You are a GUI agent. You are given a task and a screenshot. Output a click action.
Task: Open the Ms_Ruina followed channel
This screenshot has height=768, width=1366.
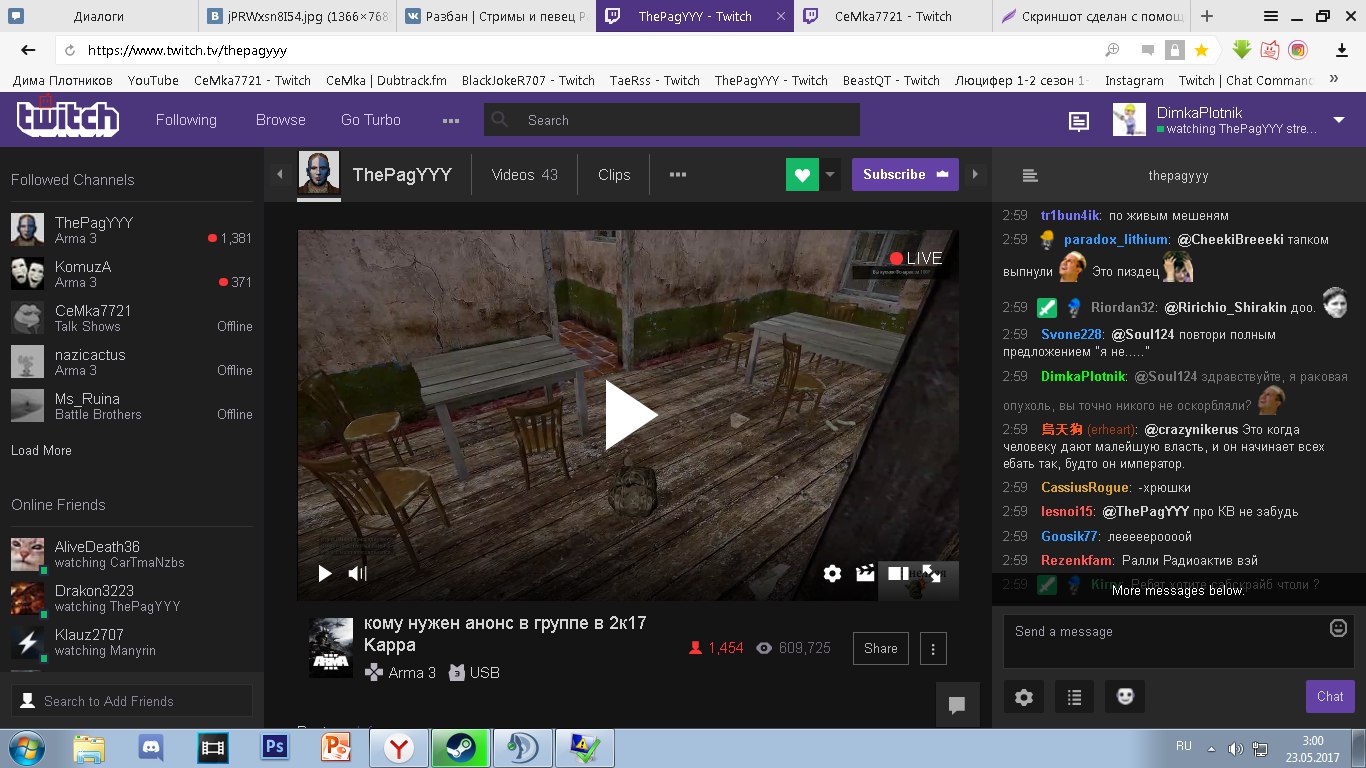point(132,406)
